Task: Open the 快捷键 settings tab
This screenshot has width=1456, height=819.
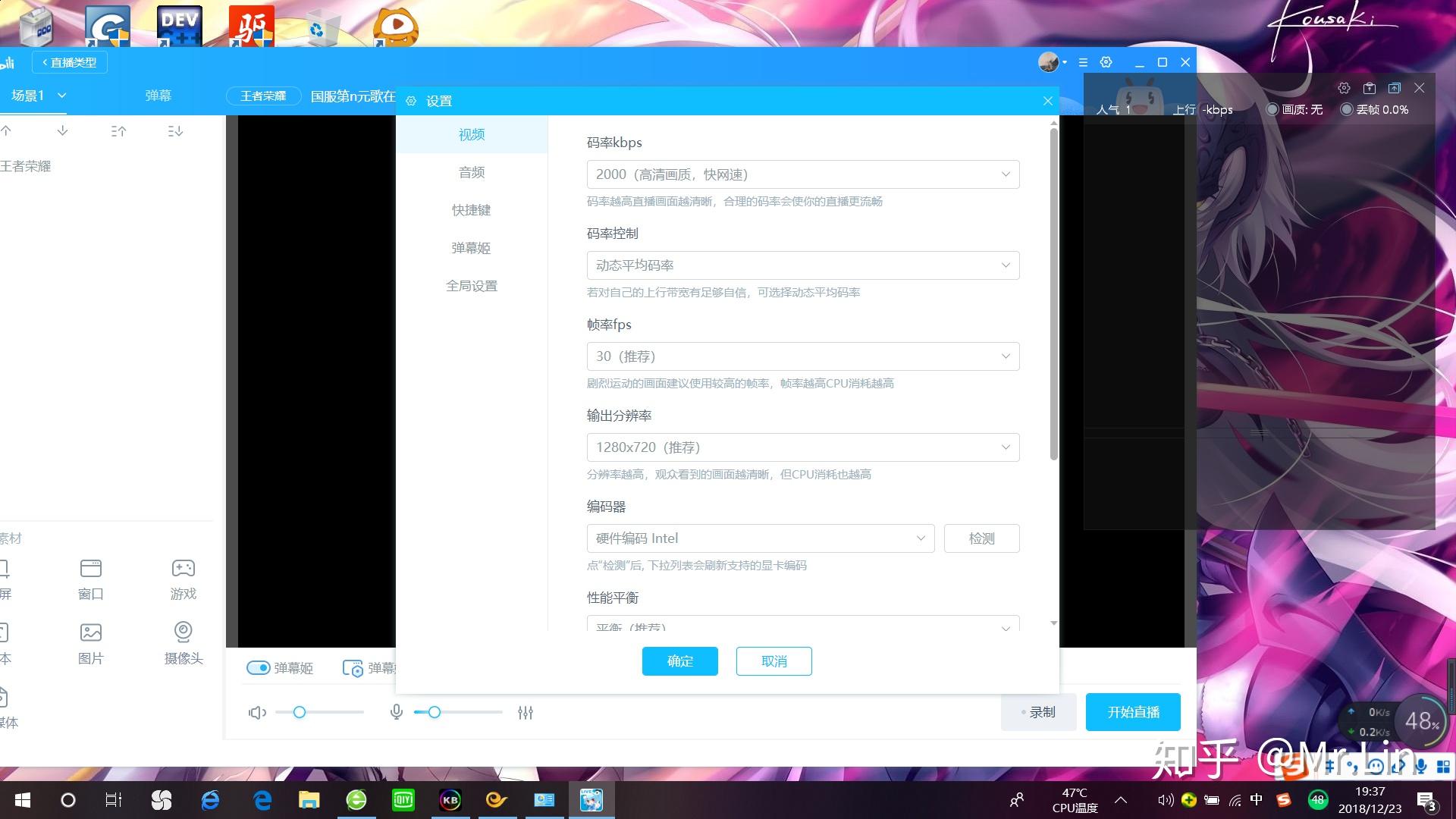Action: [x=471, y=210]
